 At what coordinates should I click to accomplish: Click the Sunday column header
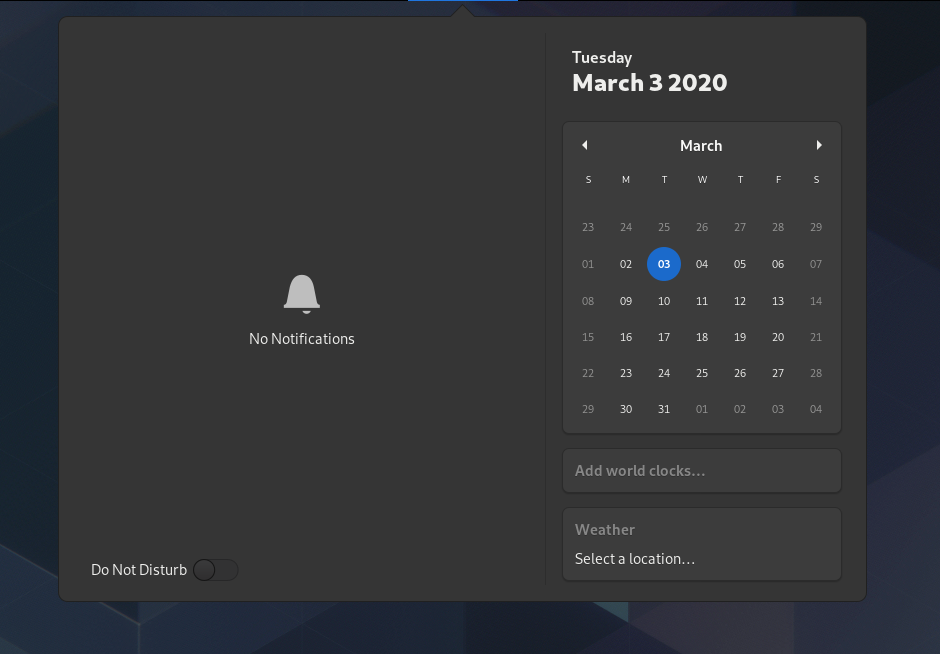(x=587, y=180)
